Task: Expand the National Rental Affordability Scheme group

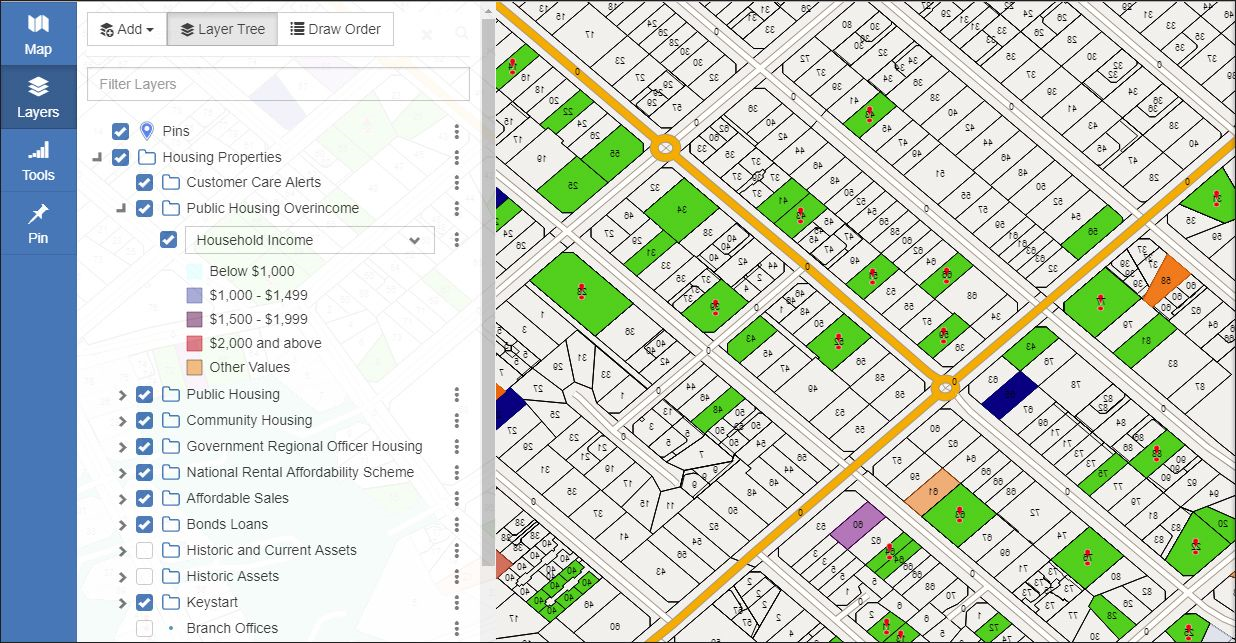Action: pos(122,472)
